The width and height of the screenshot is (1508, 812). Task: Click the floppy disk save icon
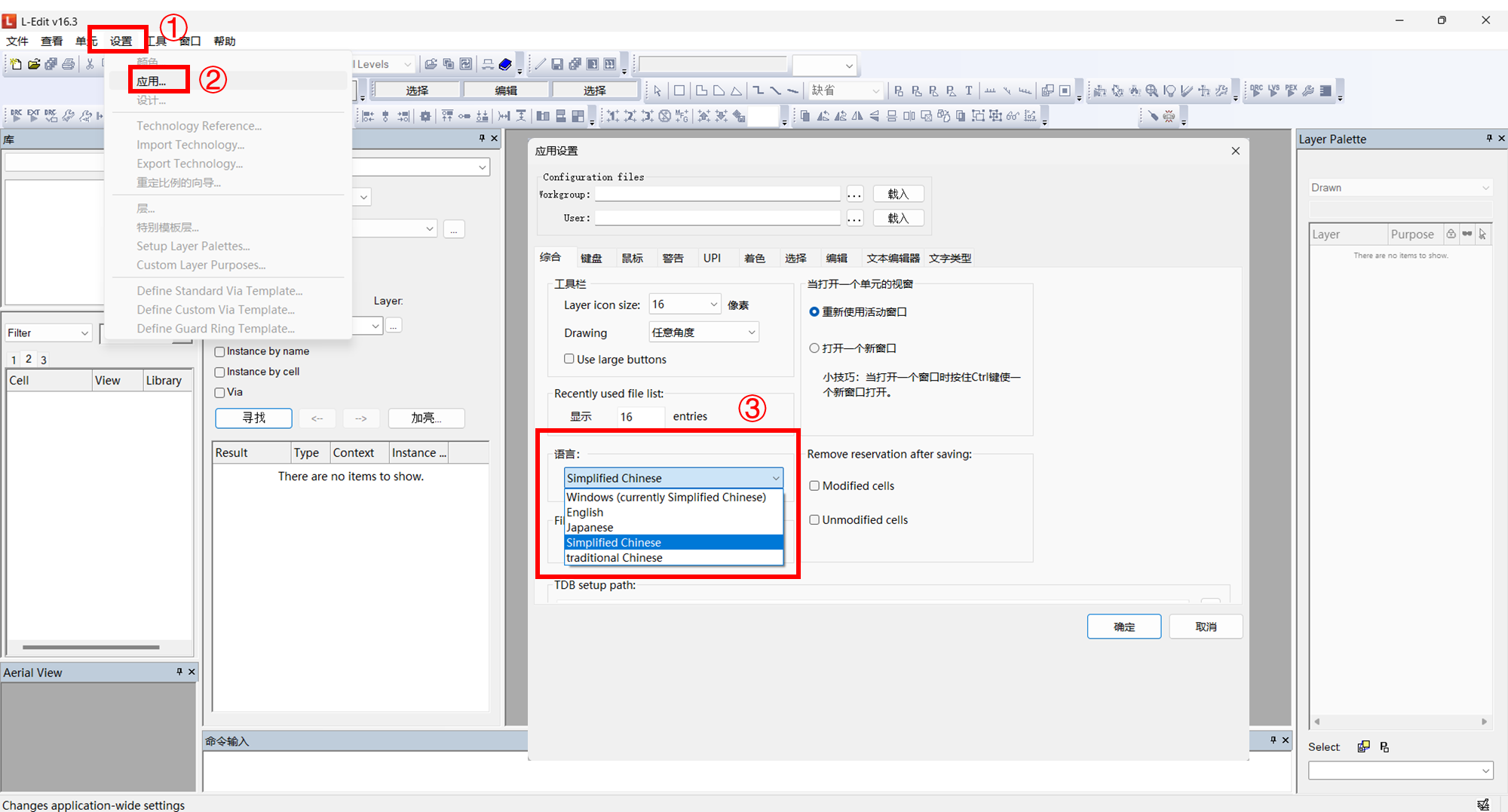tap(557, 64)
